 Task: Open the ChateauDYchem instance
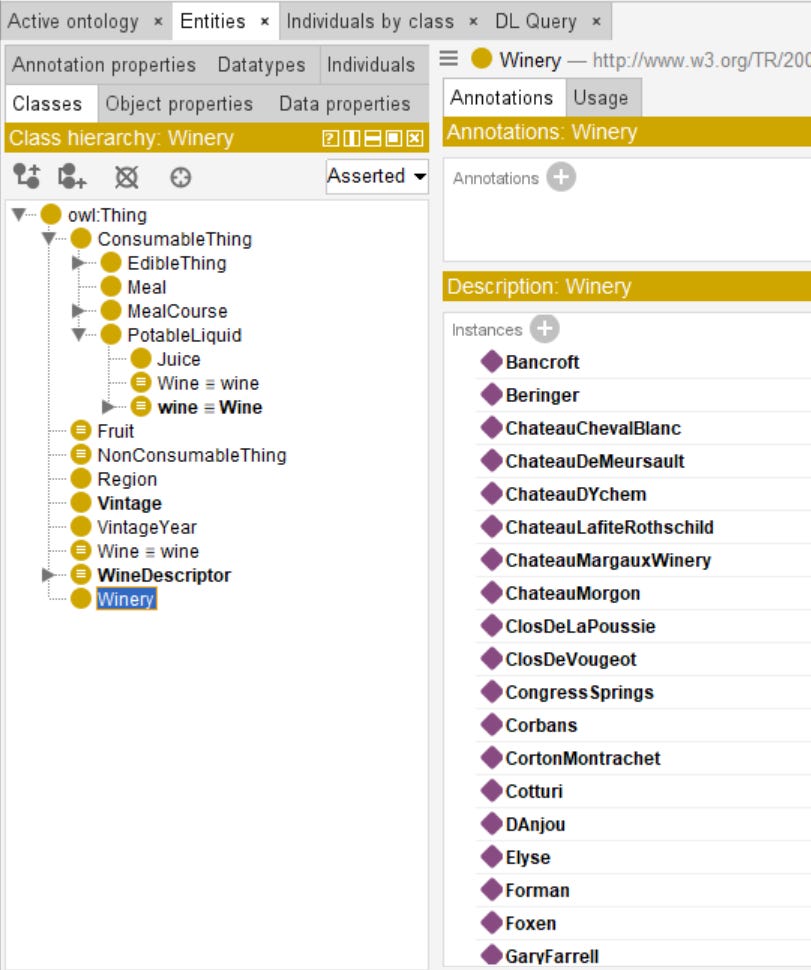(576, 494)
